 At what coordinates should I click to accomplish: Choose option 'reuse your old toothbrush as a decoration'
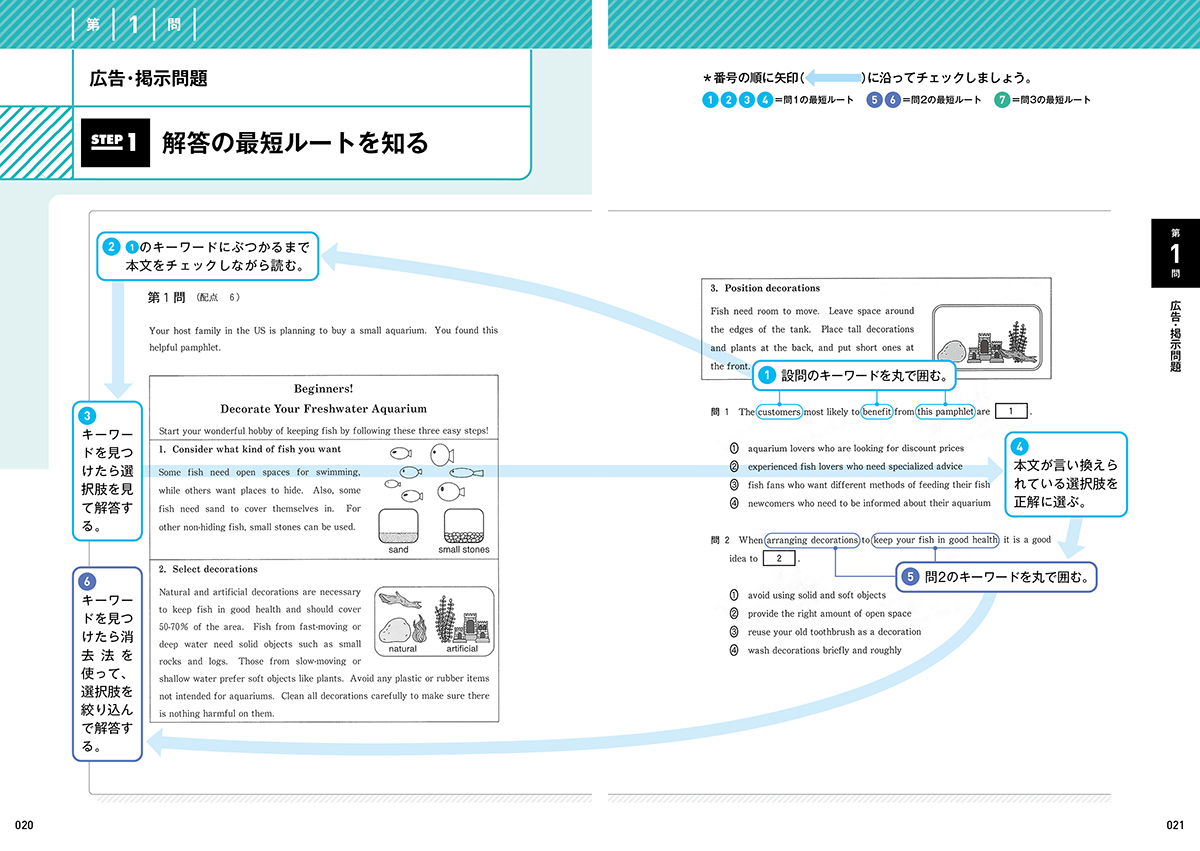point(825,632)
